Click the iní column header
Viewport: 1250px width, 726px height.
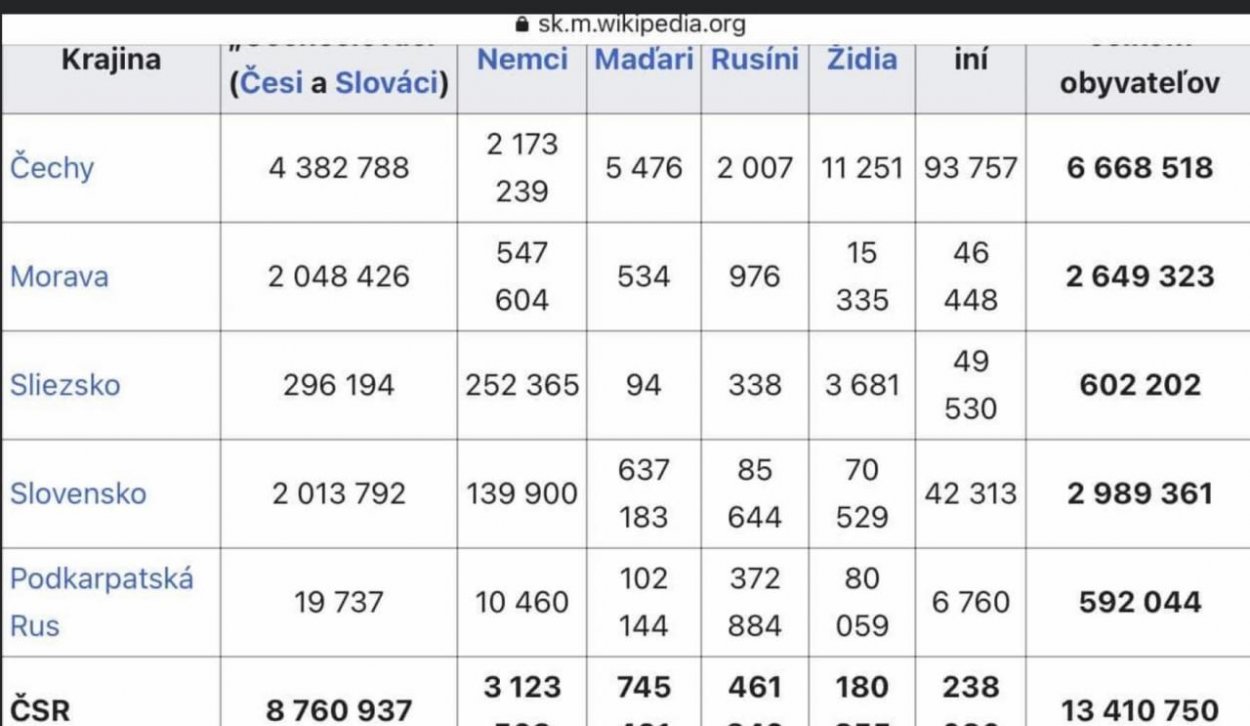coord(971,60)
